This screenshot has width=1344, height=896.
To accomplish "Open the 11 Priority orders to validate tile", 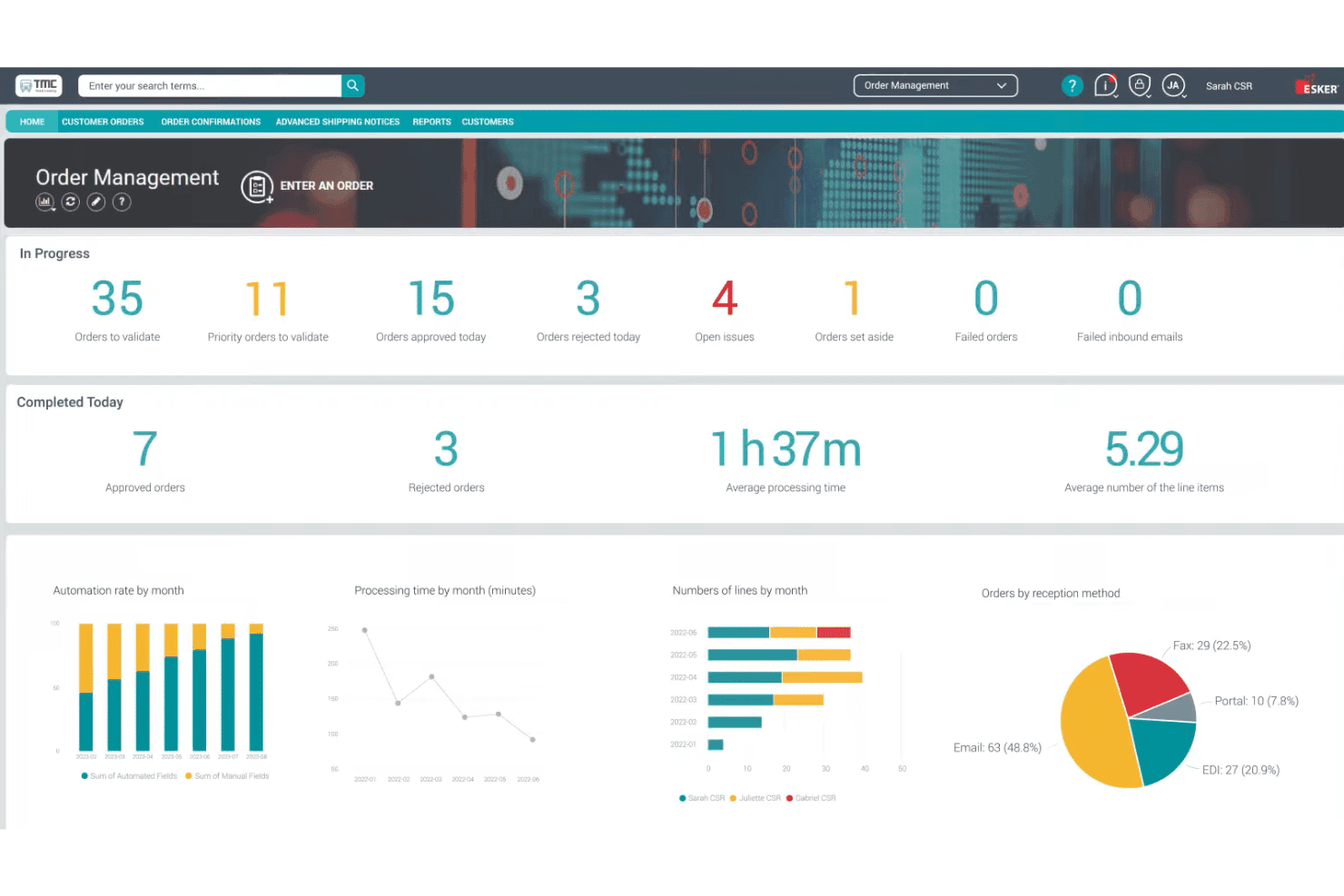I will point(268,310).
